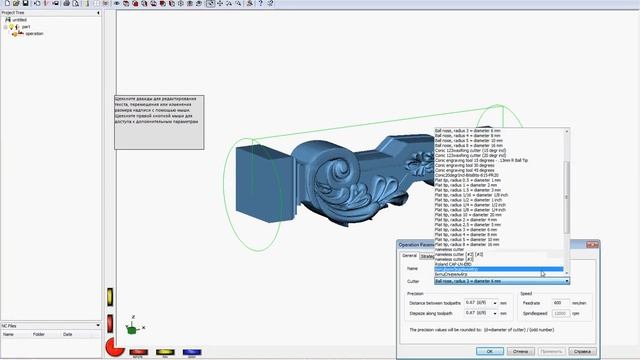Click the Help question mark icon
Screen dimensions: 640x360
260,3
